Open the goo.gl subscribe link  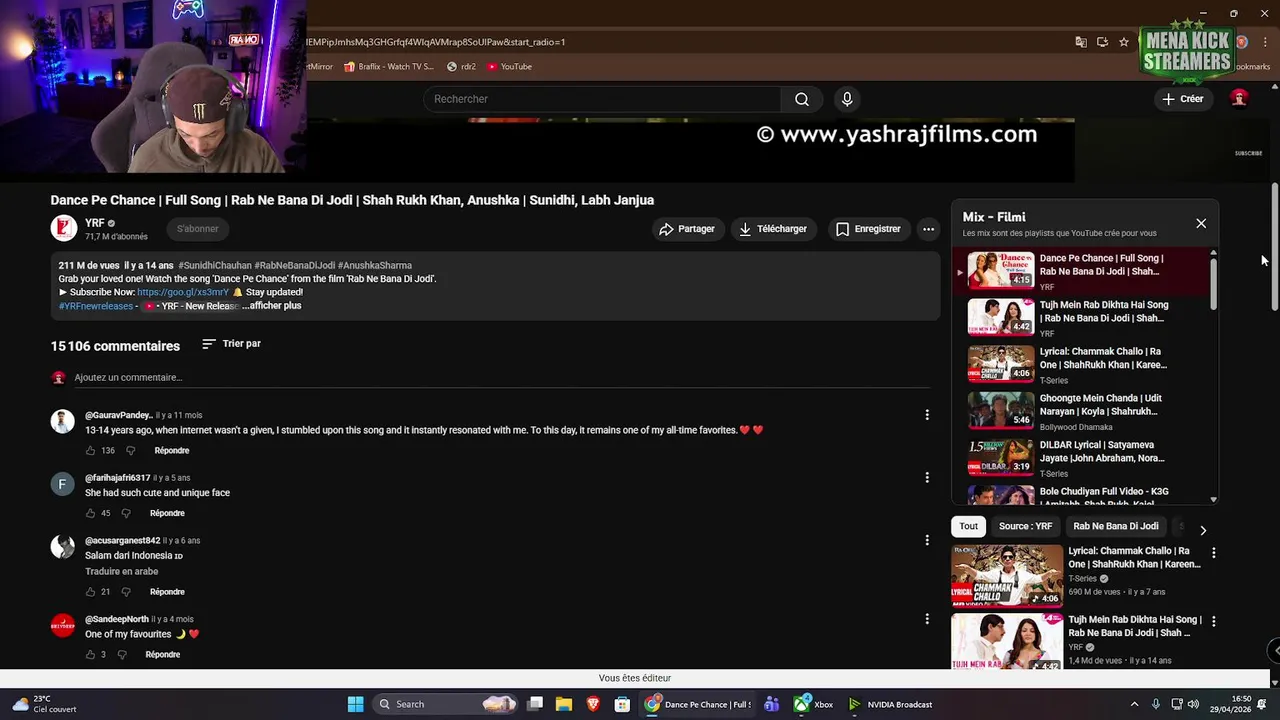tap(183, 292)
